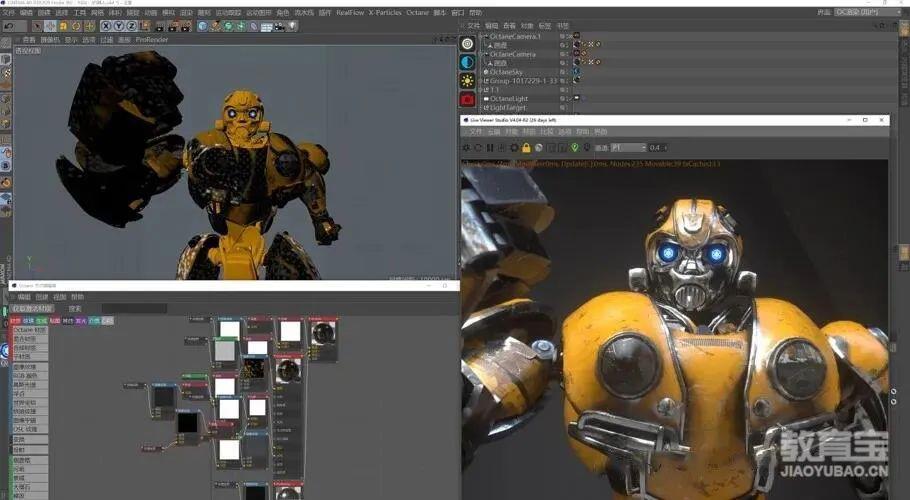Restart render with Live Viewer refresh icon
910x500 pixels.
(x=478, y=148)
